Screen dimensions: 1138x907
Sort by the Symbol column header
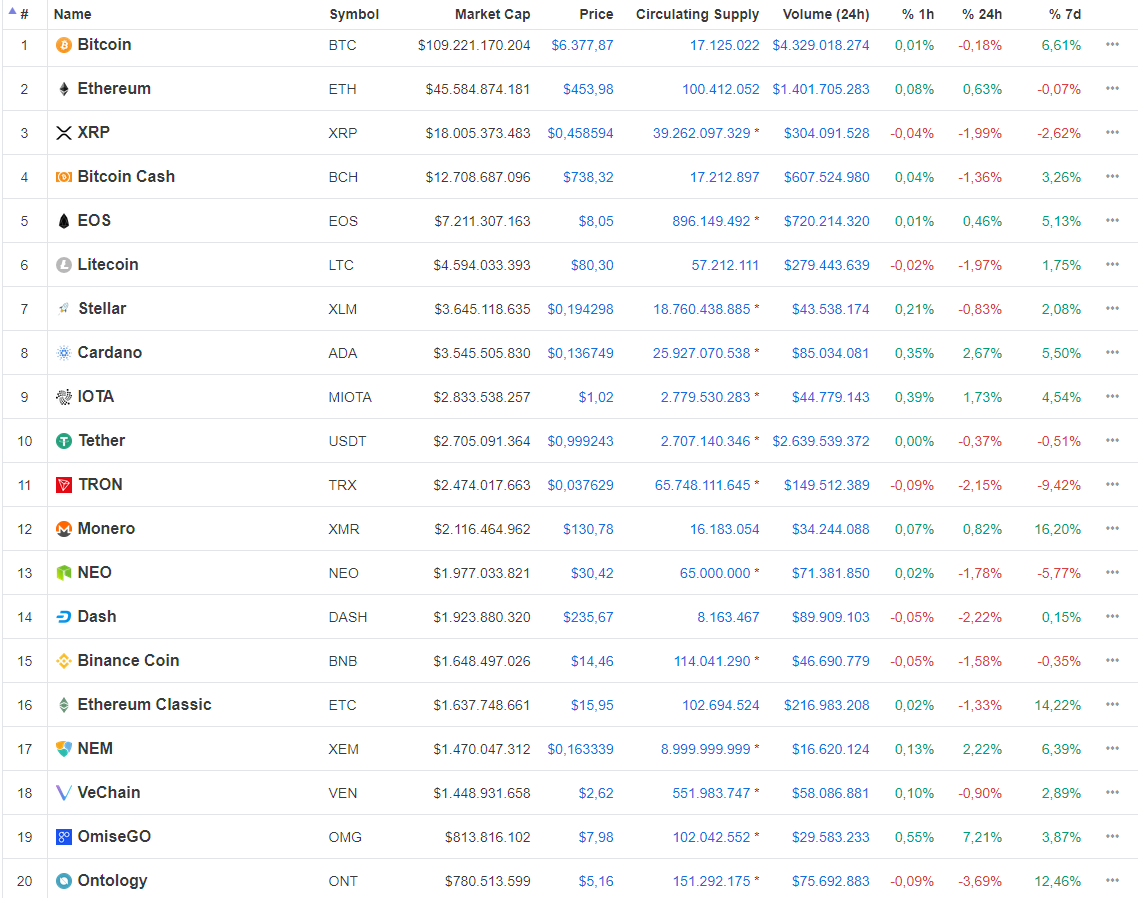(x=354, y=15)
